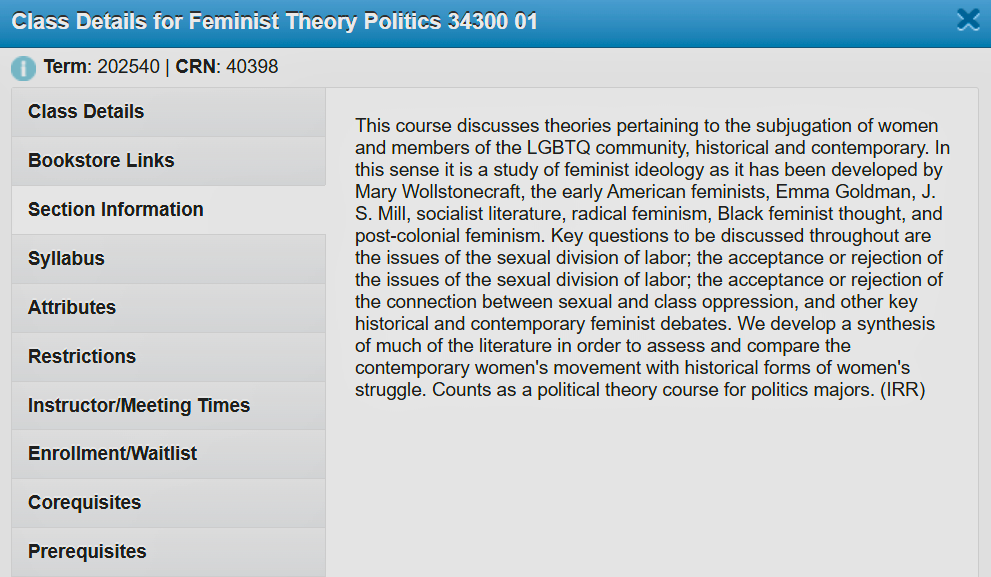
Task: Select the Section Information tab
Action: click(x=168, y=210)
